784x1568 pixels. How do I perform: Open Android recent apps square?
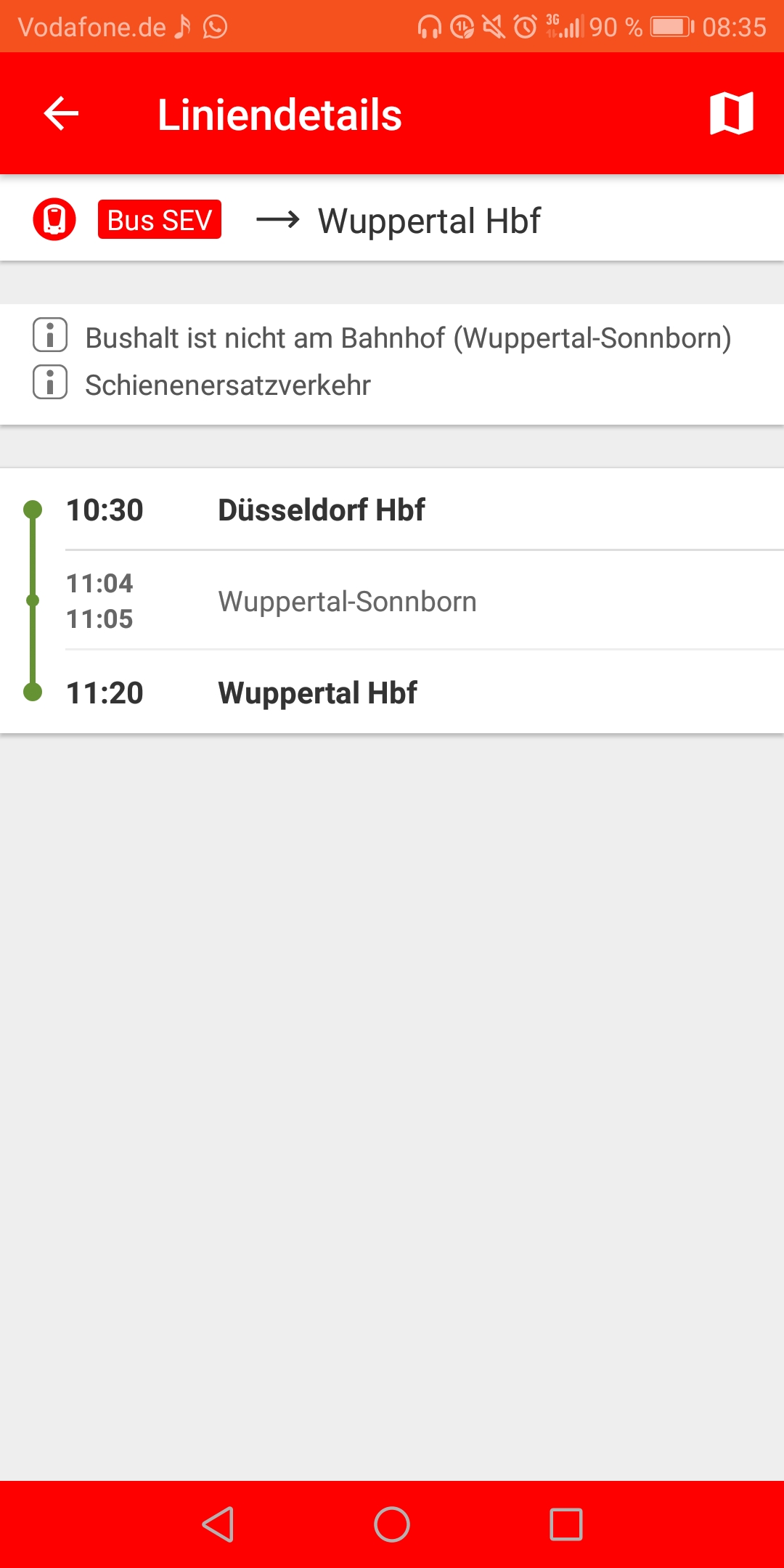click(566, 1524)
